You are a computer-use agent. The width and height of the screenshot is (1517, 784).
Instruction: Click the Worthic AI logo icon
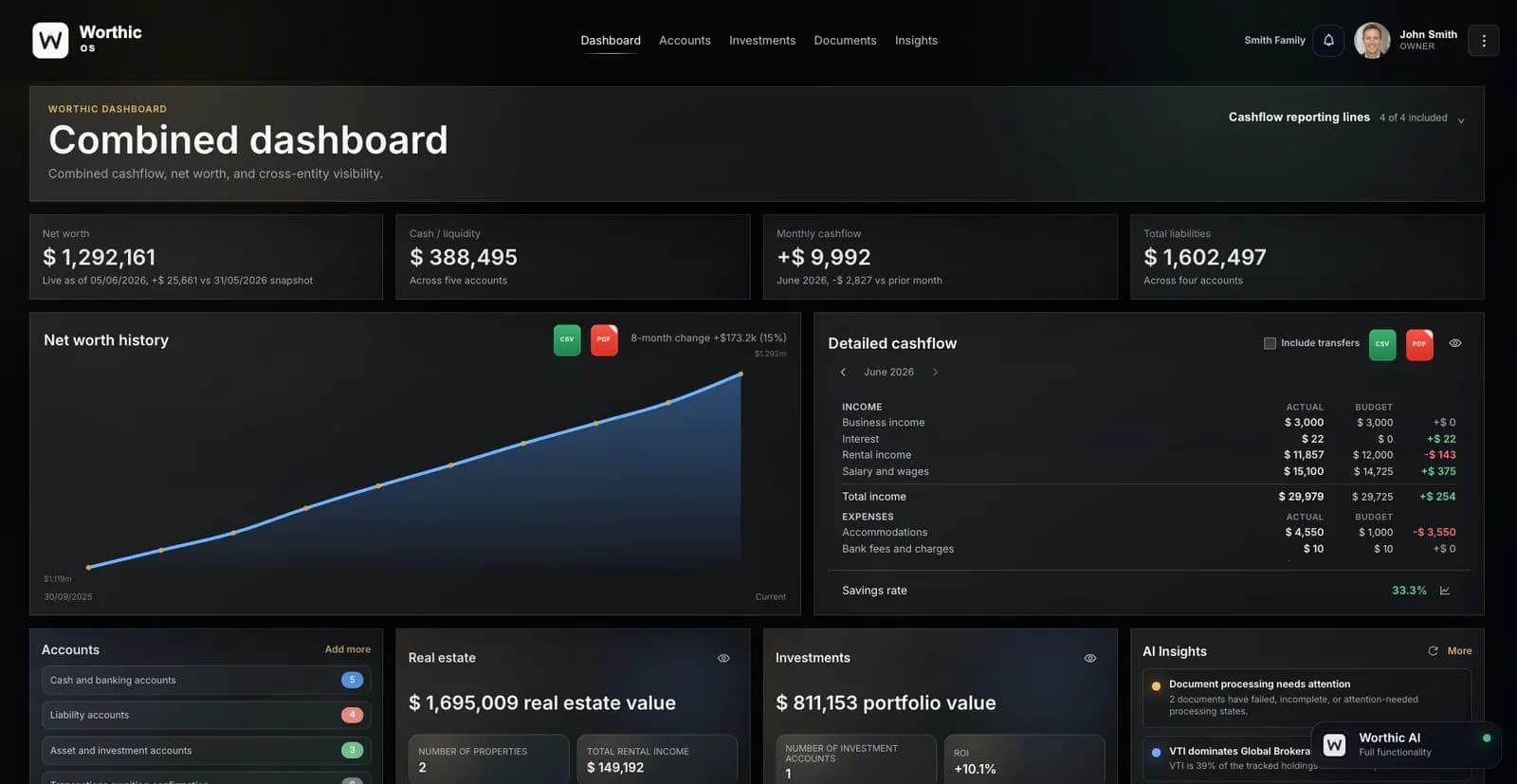[x=1334, y=745]
